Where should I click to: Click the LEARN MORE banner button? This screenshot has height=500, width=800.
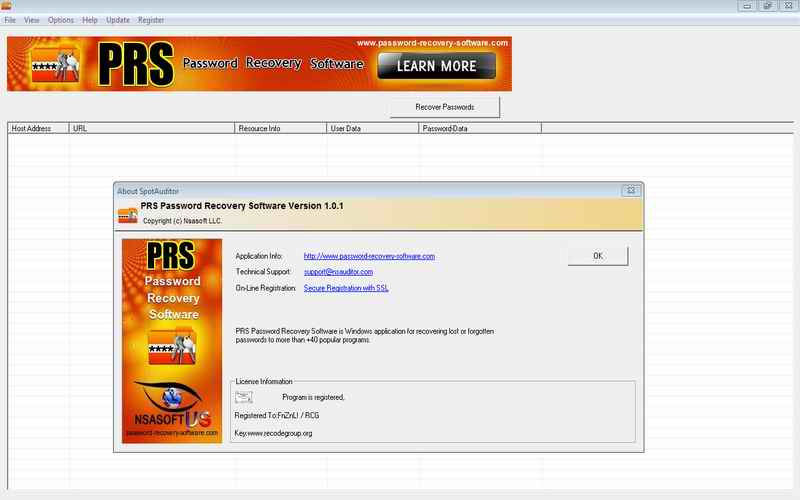point(436,67)
